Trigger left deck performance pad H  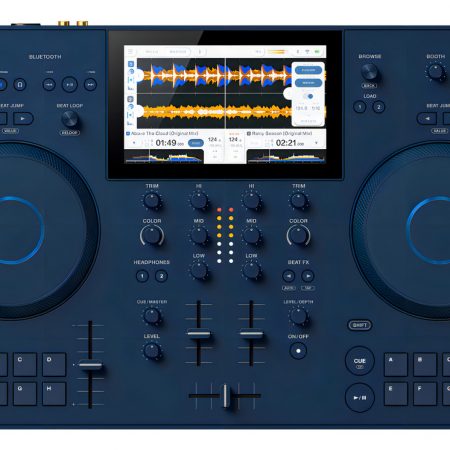[x=54, y=394]
